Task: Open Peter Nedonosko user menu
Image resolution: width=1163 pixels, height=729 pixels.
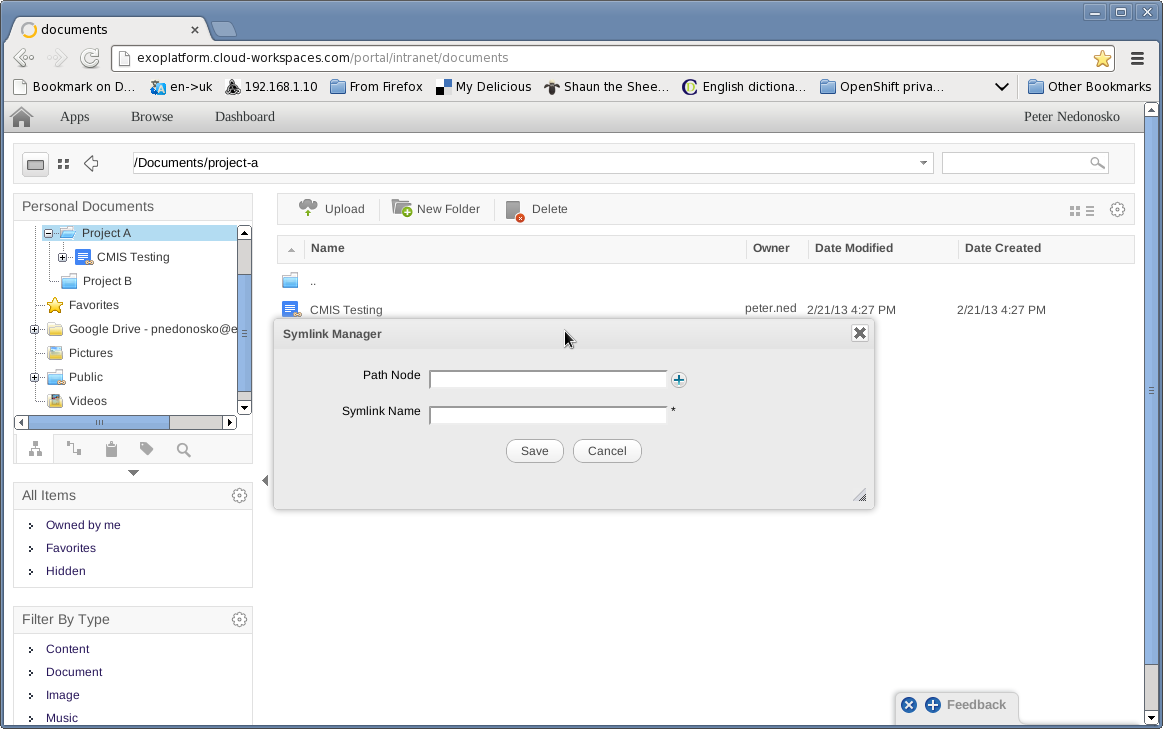Action: click(1072, 117)
